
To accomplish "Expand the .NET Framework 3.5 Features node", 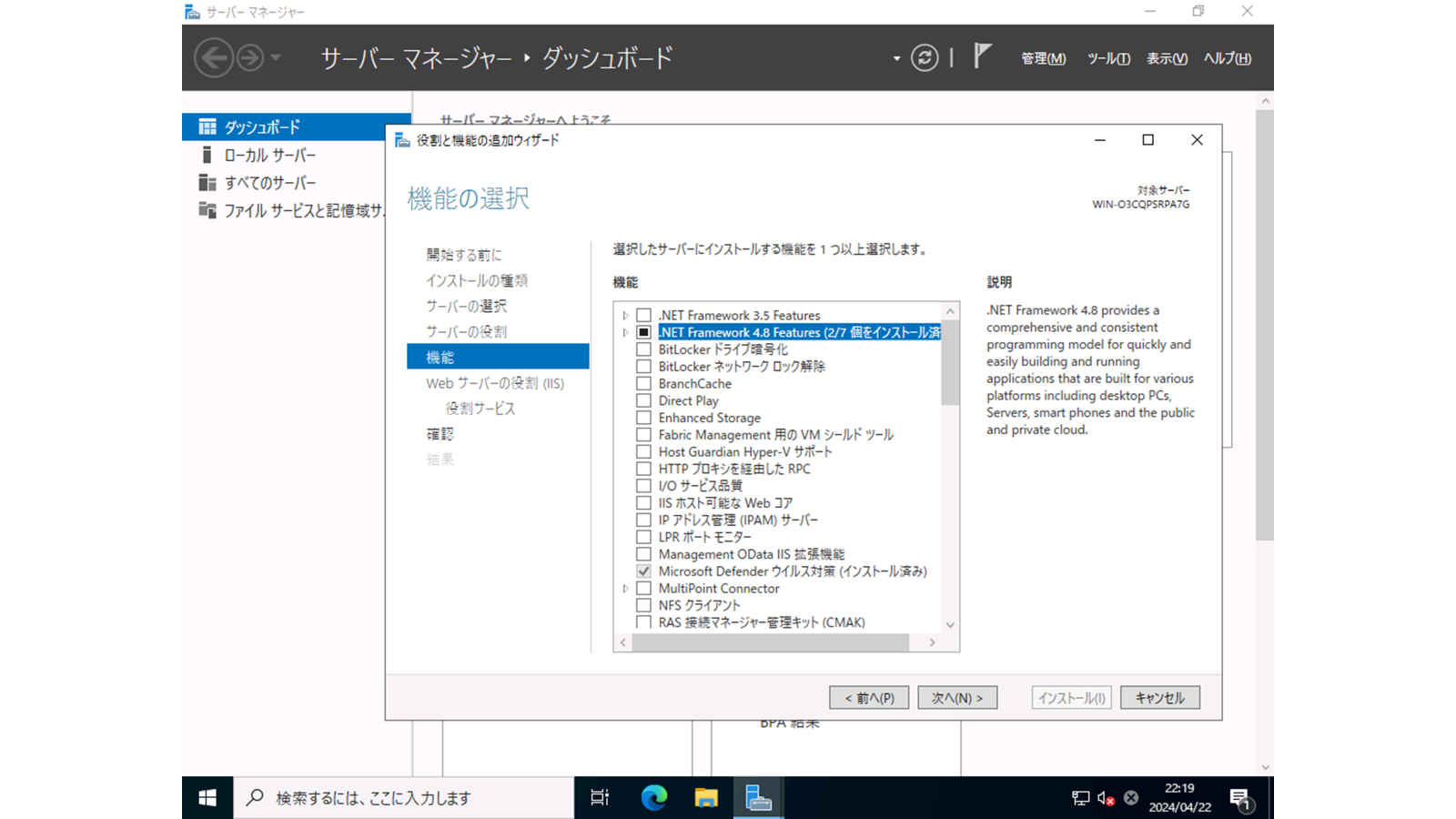I will point(626,316).
